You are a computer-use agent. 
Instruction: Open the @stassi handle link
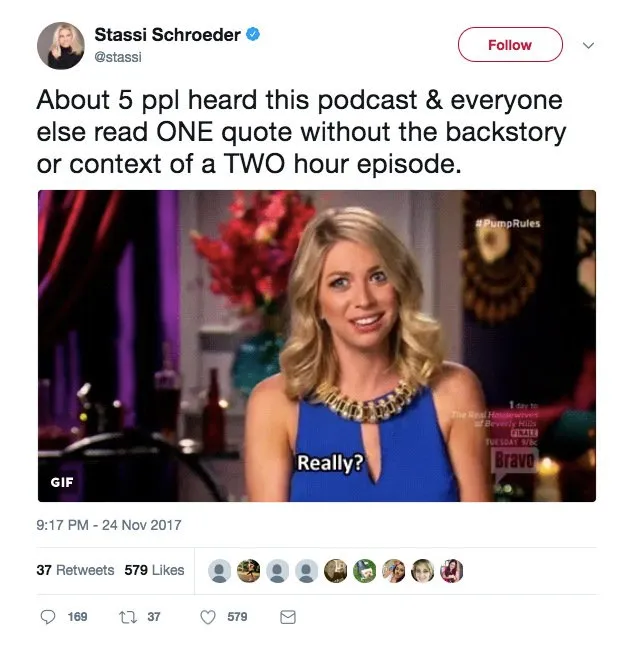118,57
